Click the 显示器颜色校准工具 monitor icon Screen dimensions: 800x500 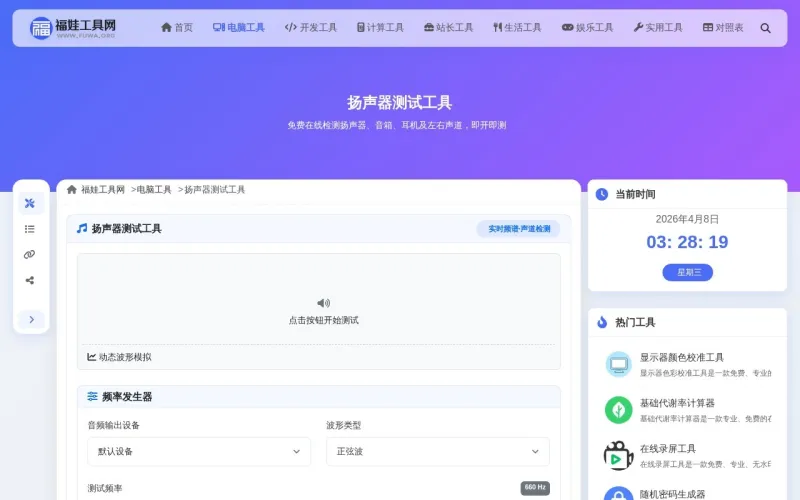click(618, 364)
